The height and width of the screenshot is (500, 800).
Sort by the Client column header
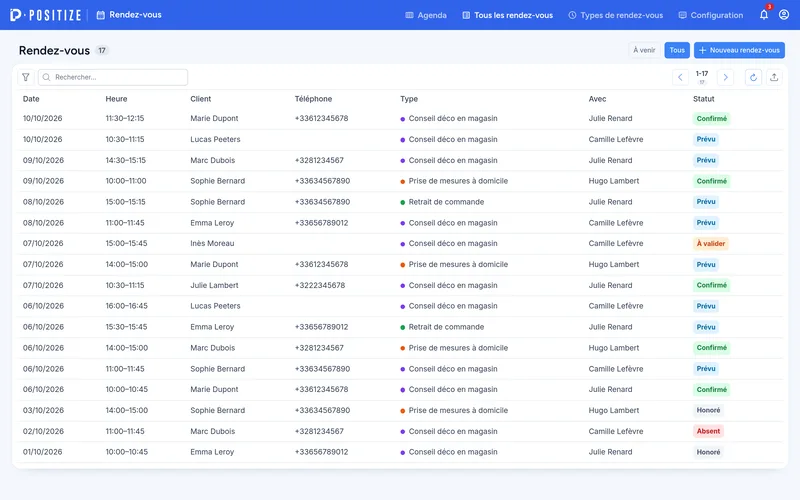tap(201, 99)
